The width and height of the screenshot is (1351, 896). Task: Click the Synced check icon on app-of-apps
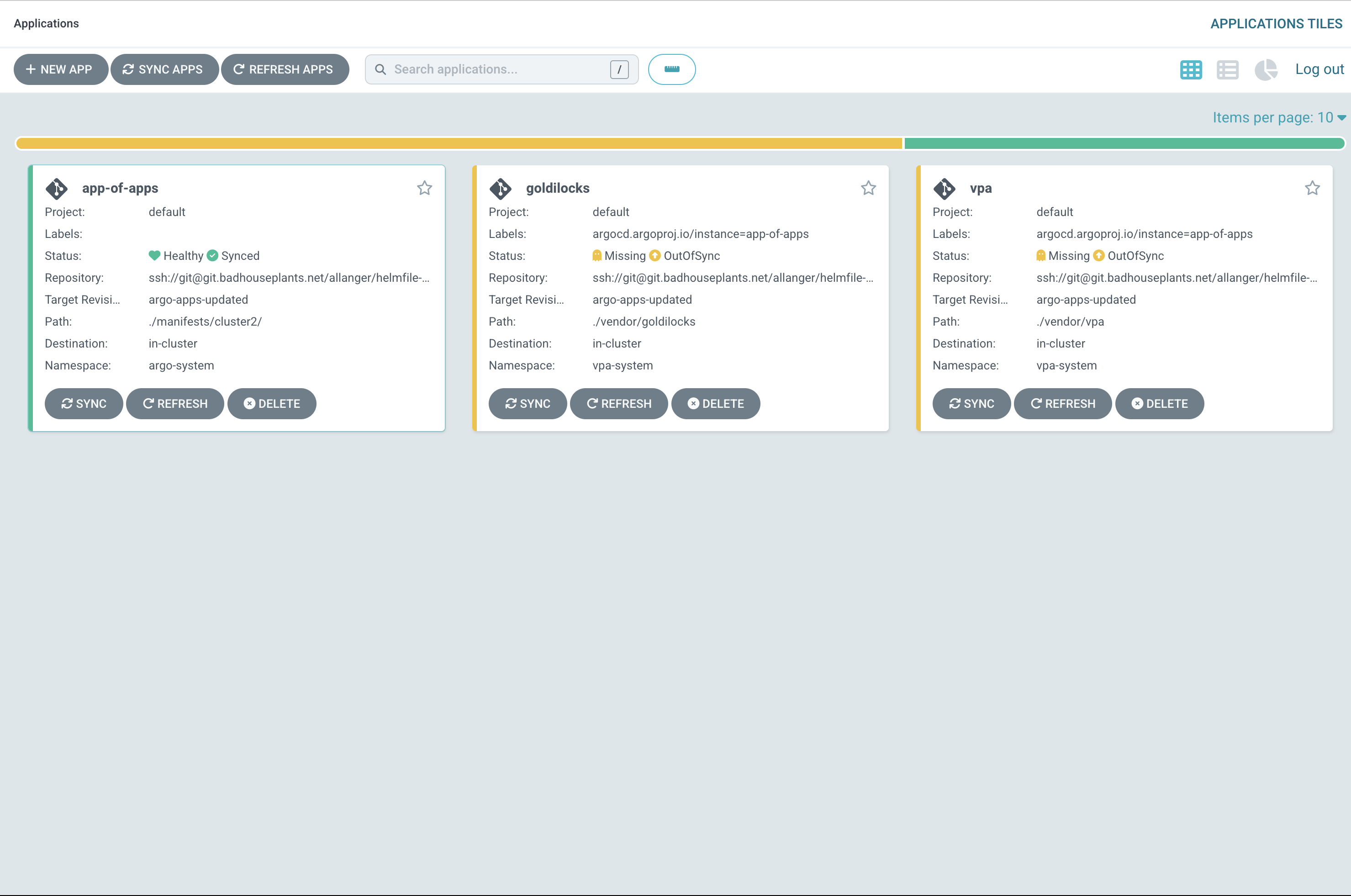212,255
